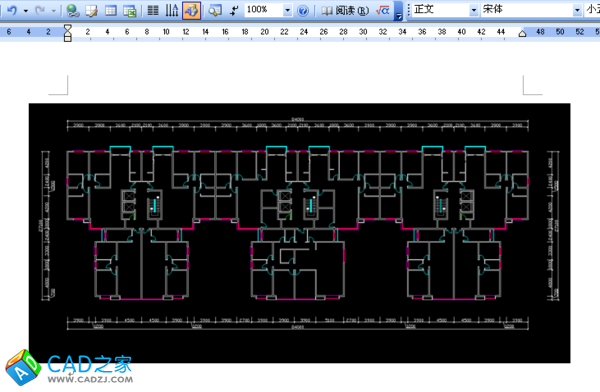Click the Insert Hyperlink globe icon
The height and width of the screenshot is (392, 600).
72,10
